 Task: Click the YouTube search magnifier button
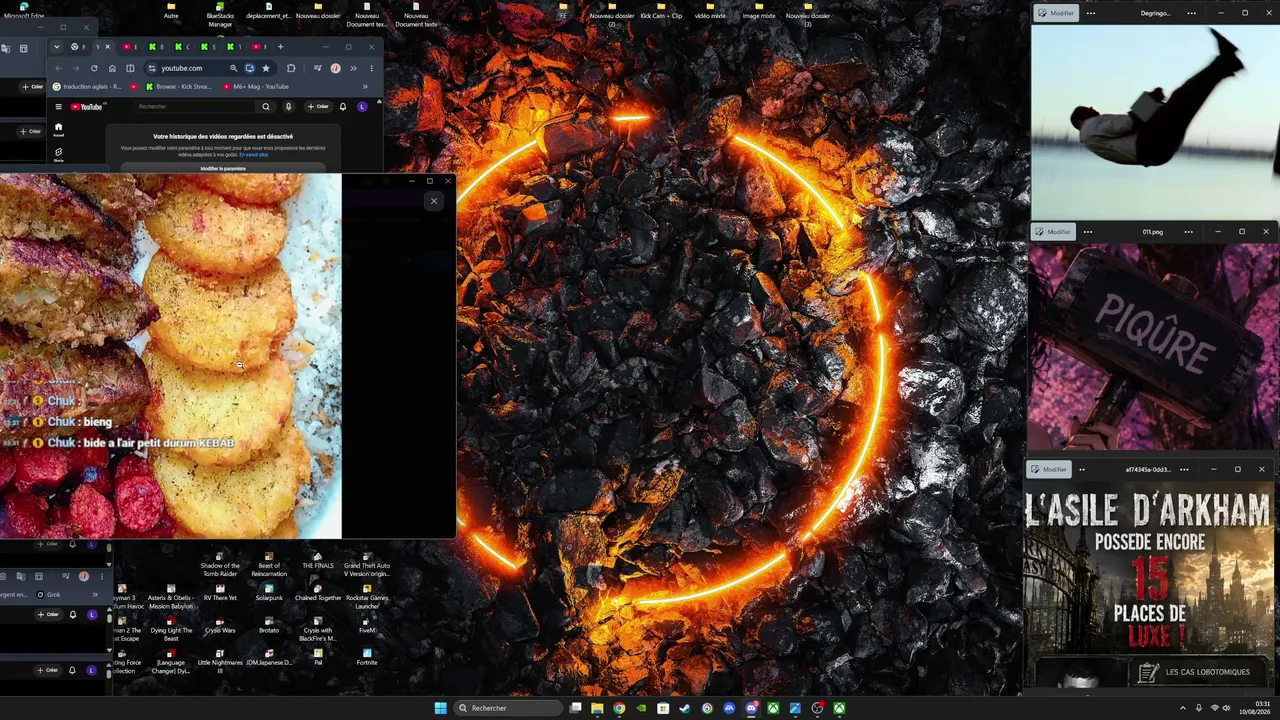point(266,106)
